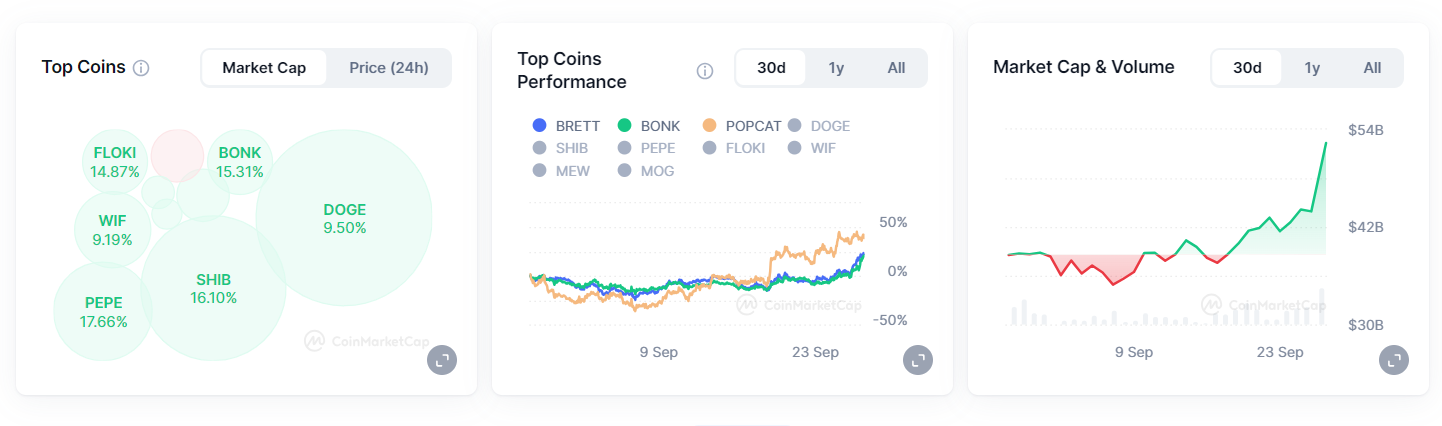
Task: Click the DOGE bubble
Action: (344, 218)
